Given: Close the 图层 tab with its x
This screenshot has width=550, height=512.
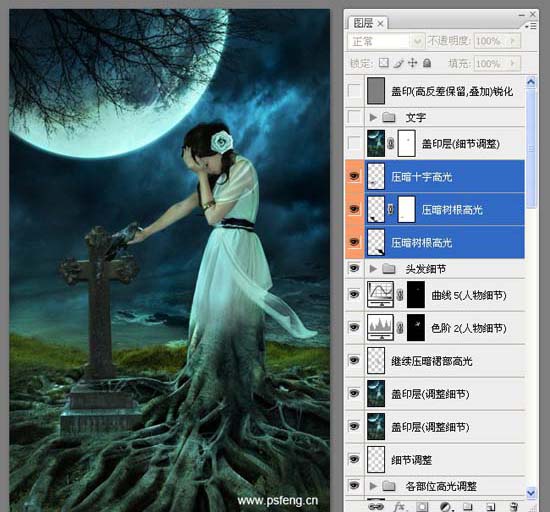Looking at the screenshot, I should pos(380,24).
